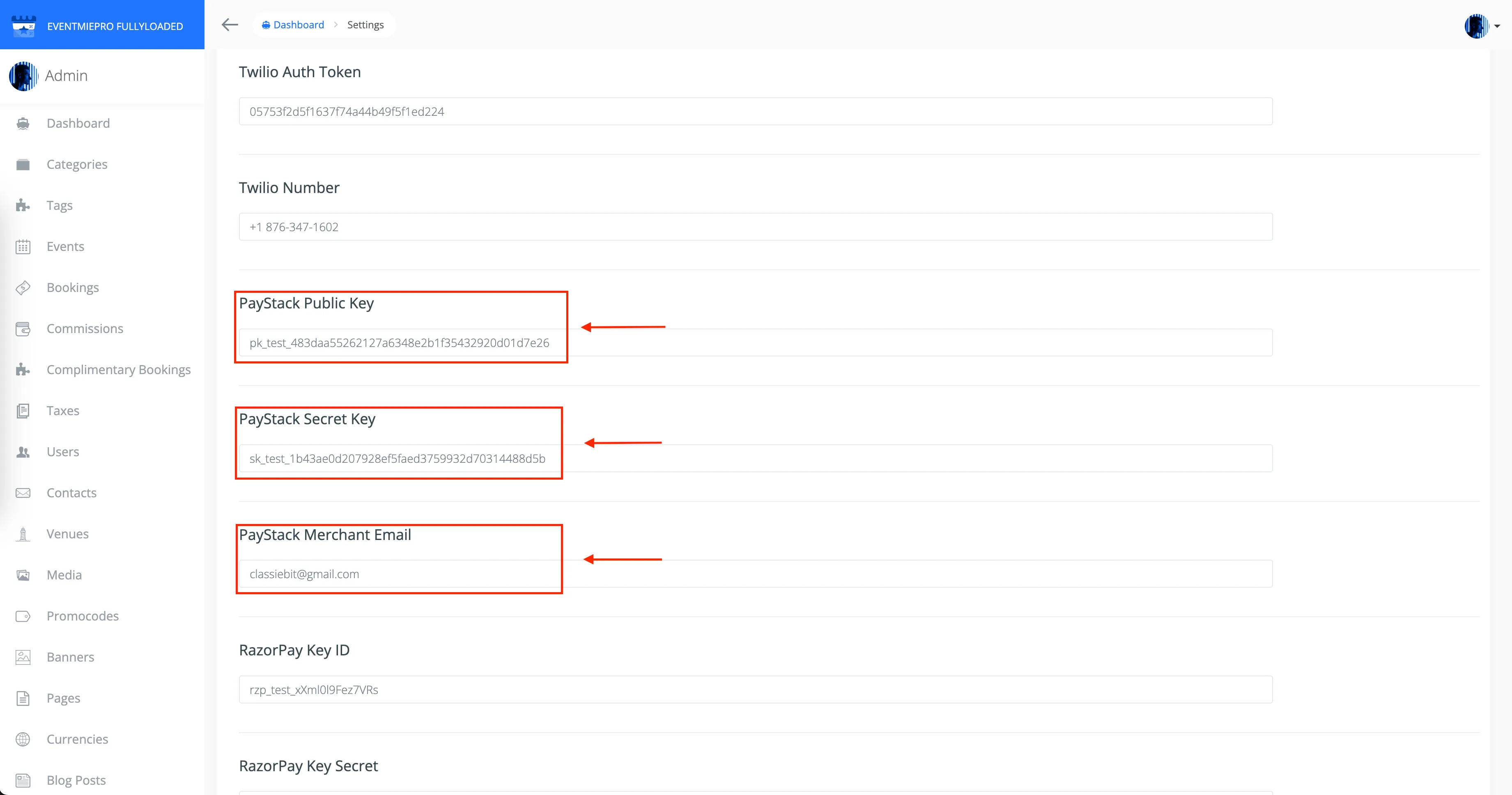This screenshot has height=795, width=1512.
Task: Click the Dashboard ship icon in sidebar
Action: [23, 123]
